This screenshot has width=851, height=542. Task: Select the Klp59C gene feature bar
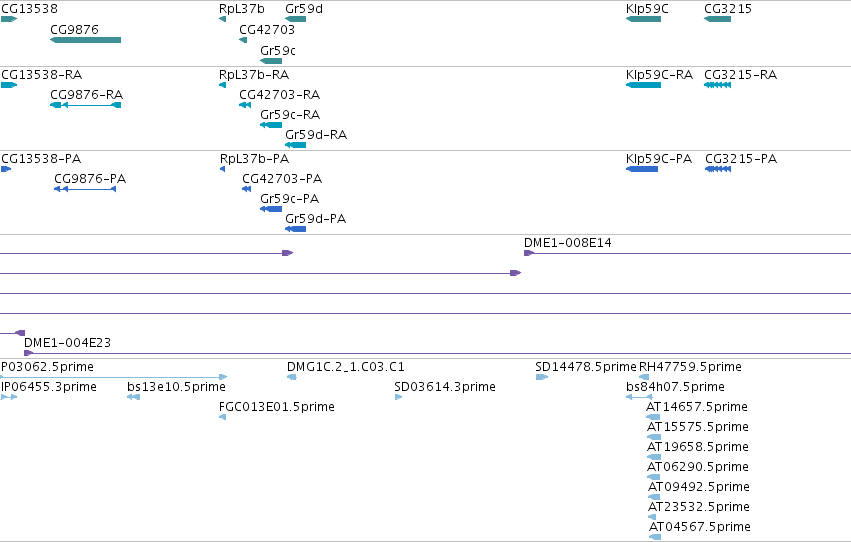[x=643, y=19]
